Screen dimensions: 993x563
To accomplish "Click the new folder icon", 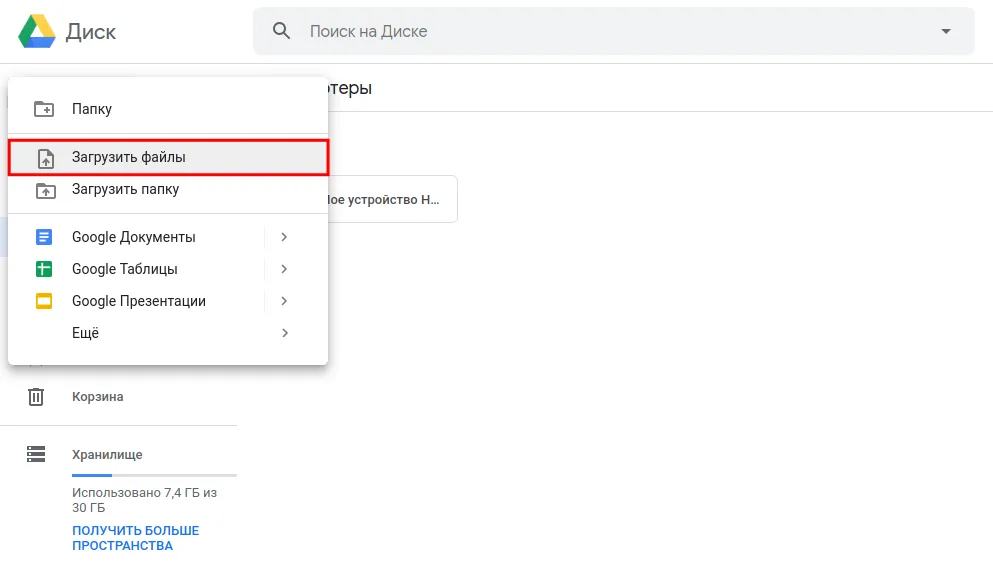I will [x=44, y=109].
